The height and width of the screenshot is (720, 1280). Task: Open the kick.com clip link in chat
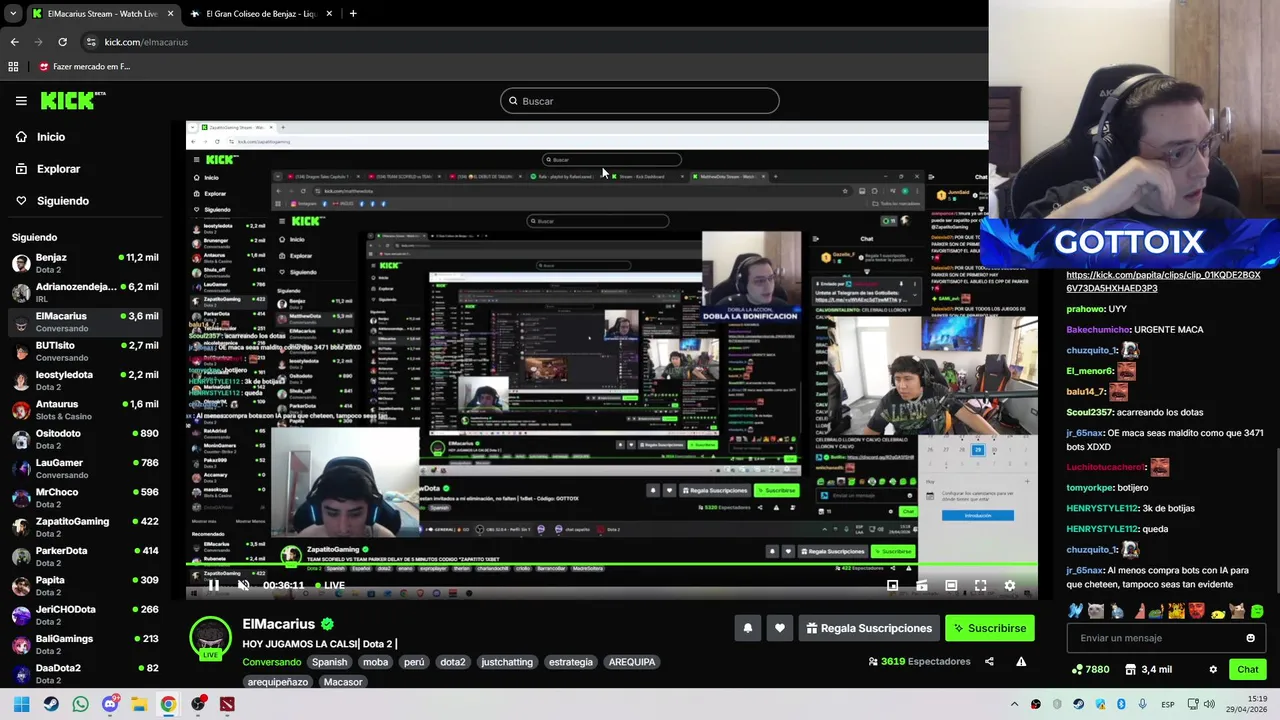1163,281
